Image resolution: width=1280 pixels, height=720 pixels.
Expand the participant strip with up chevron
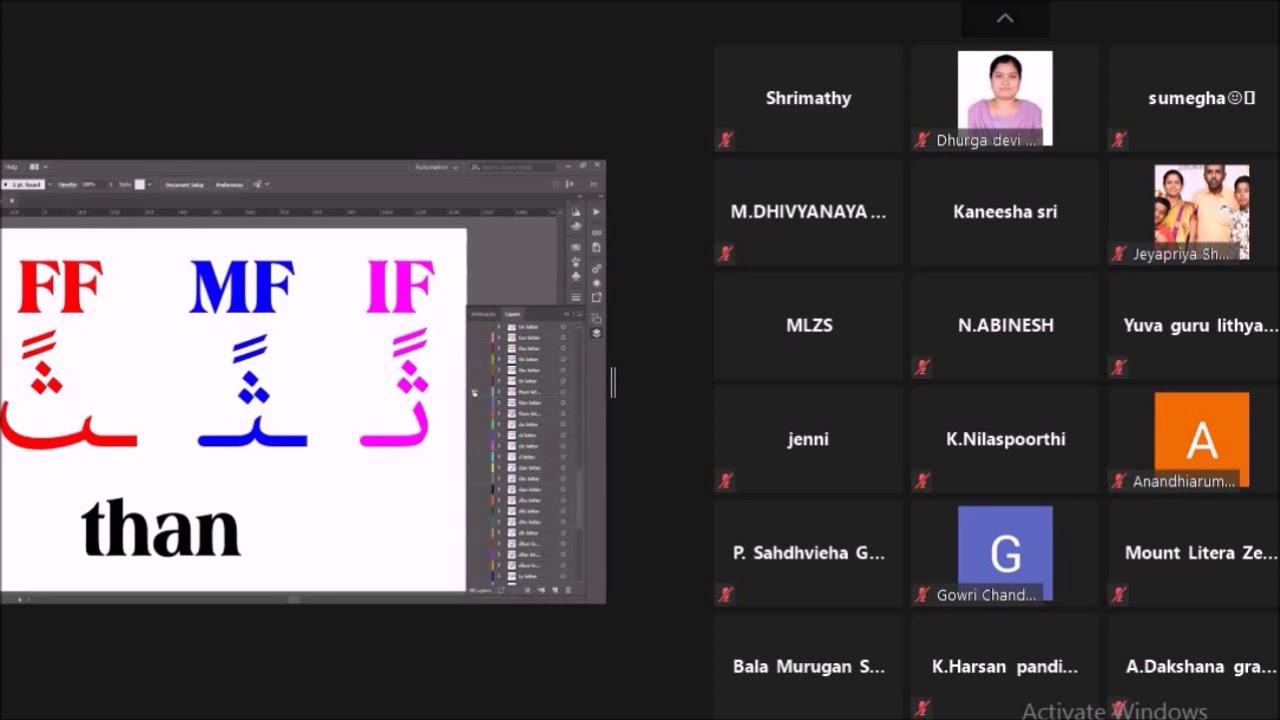click(x=1005, y=18)
